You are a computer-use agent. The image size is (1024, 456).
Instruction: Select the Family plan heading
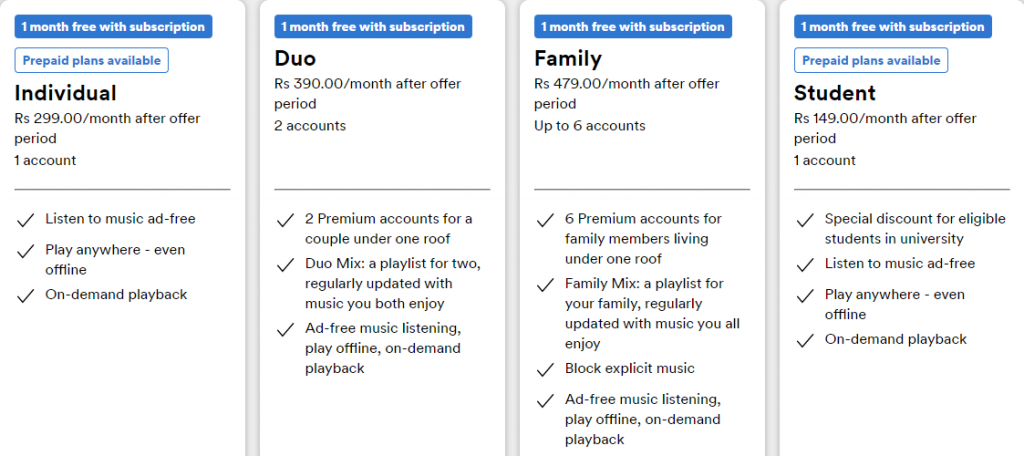[568, 59]
